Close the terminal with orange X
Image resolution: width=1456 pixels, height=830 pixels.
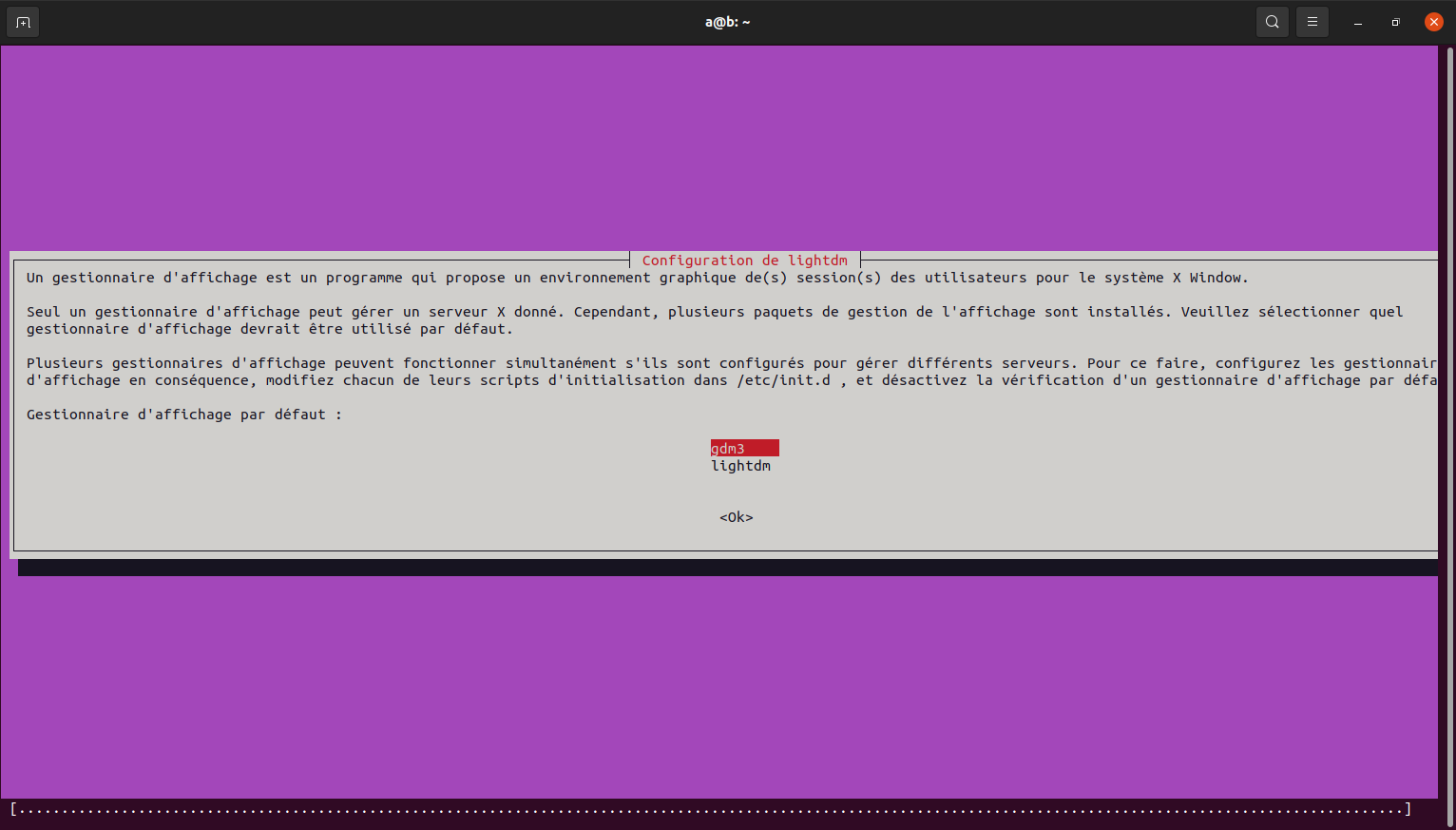(1433, 22)
